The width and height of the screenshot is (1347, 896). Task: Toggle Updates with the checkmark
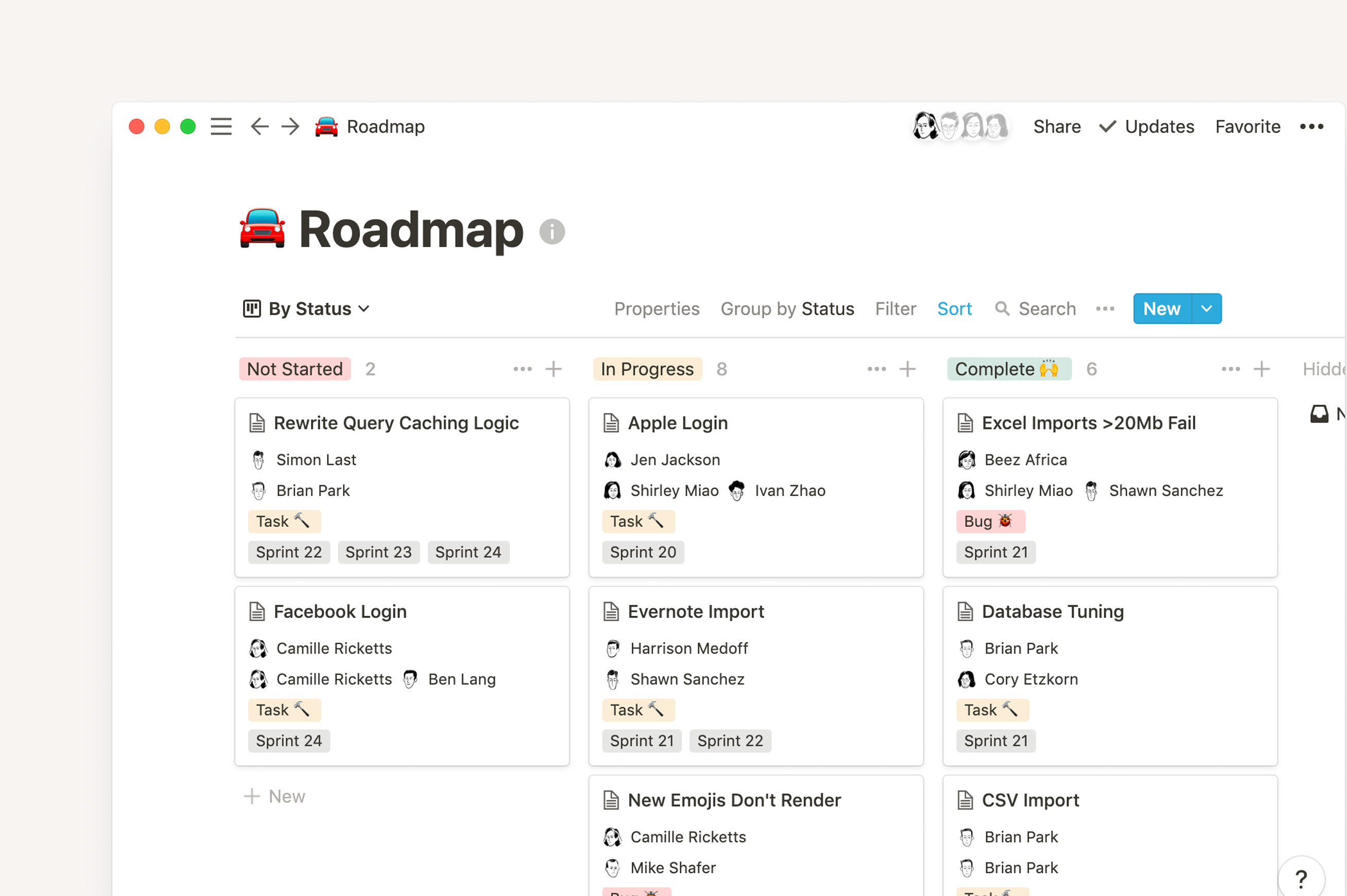(1147, 126)
